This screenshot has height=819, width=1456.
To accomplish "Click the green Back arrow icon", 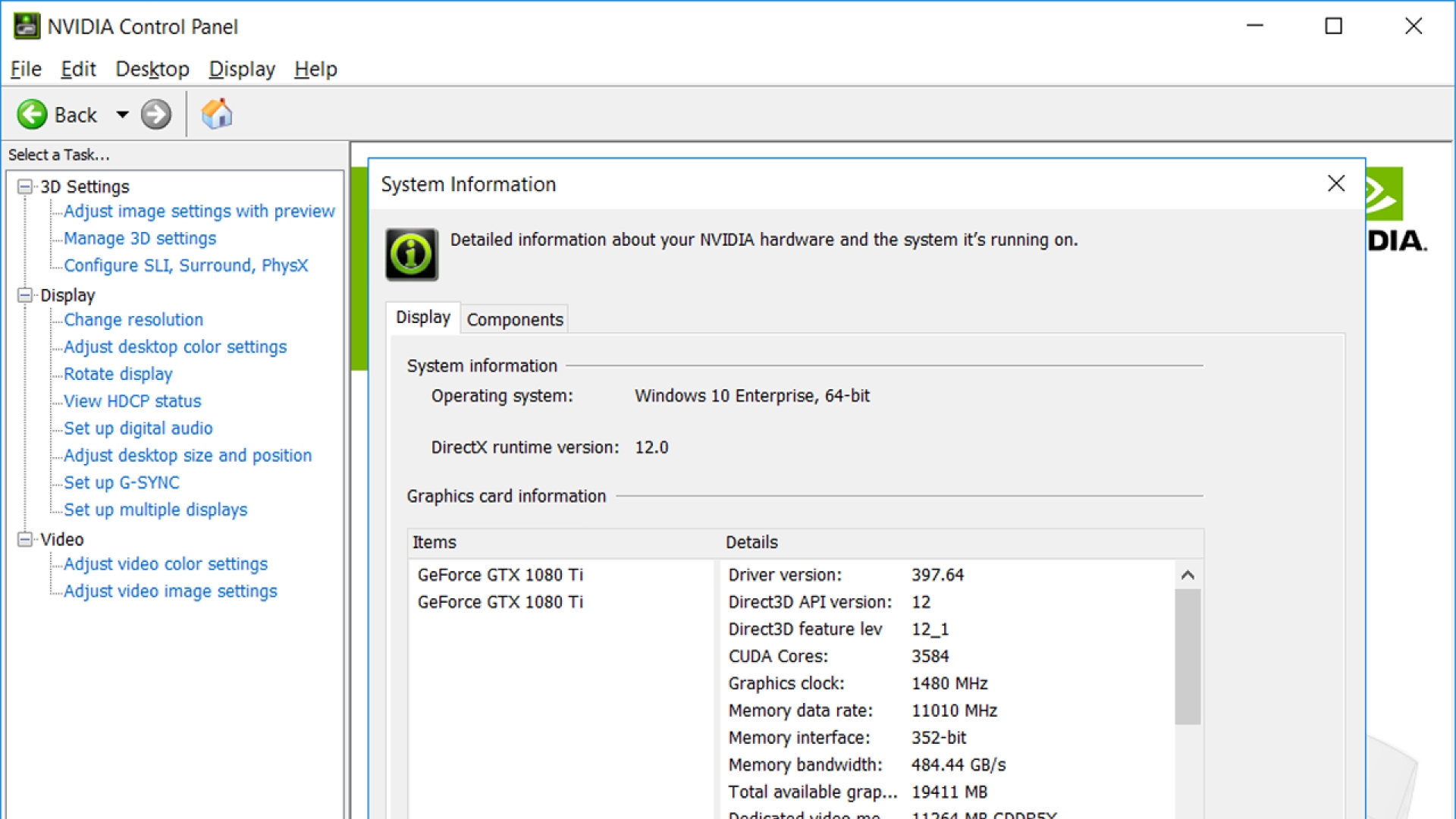I will pyautogui.click(x=32, y=115).
